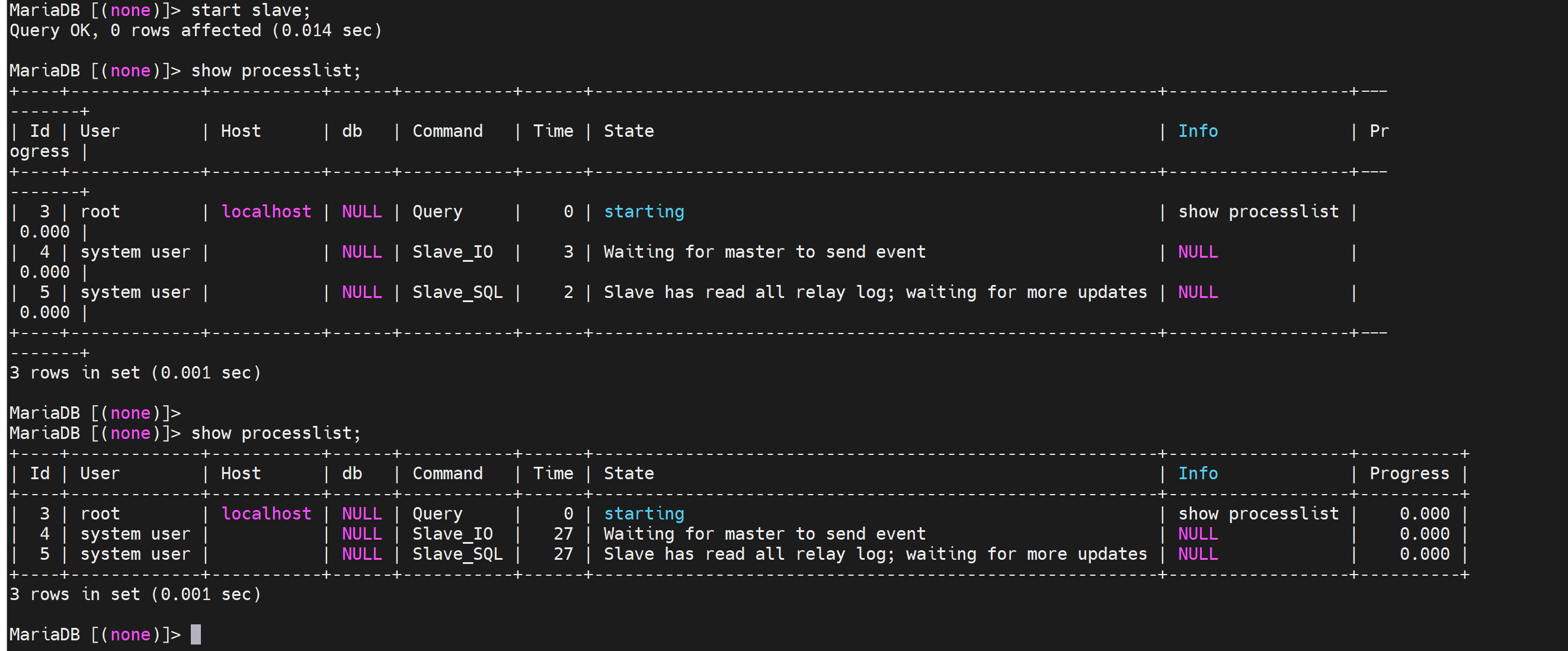
Task: Click the wrapped "ogress" header fragment
Action: [x=40, y=152]
